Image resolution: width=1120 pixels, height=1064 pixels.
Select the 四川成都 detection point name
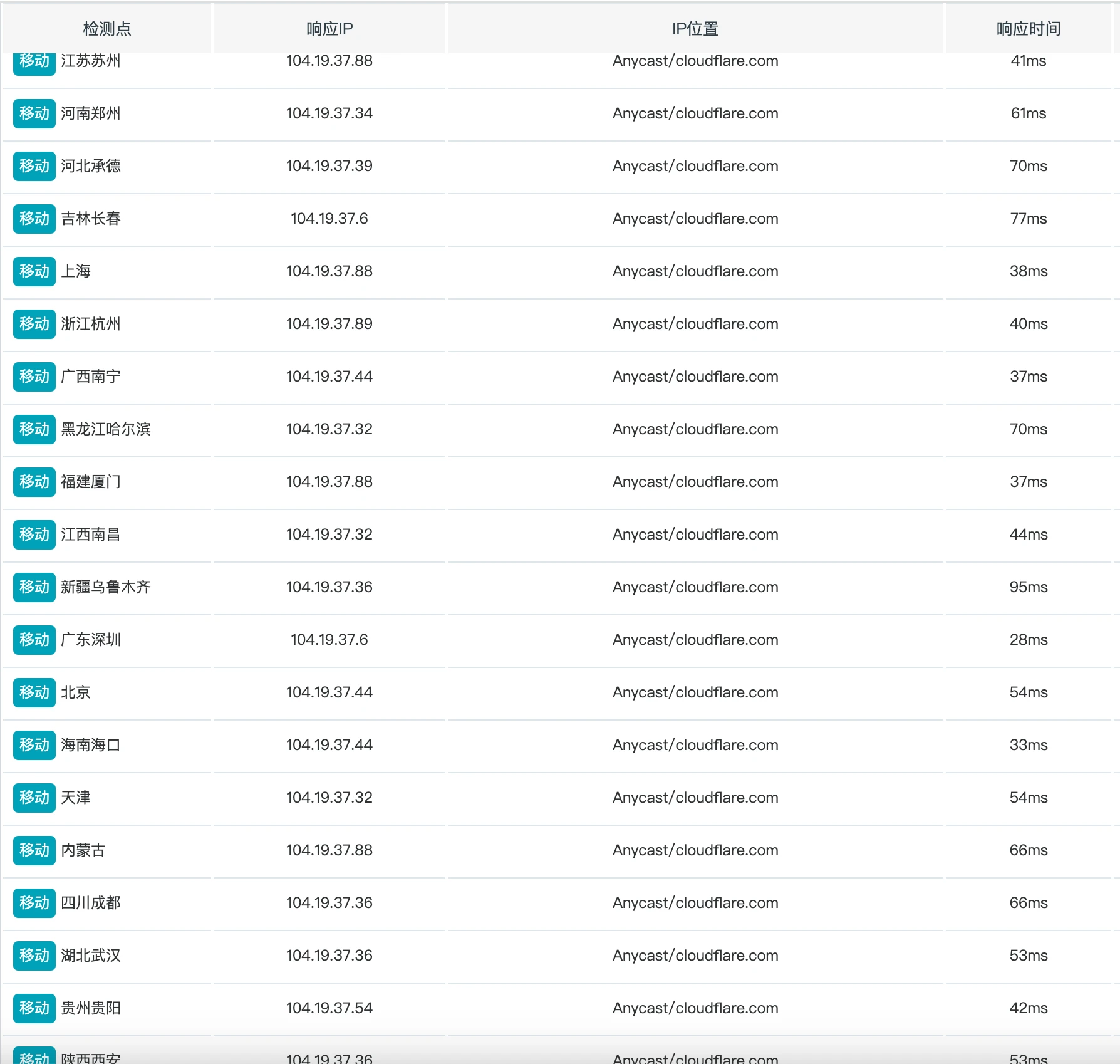91,903
